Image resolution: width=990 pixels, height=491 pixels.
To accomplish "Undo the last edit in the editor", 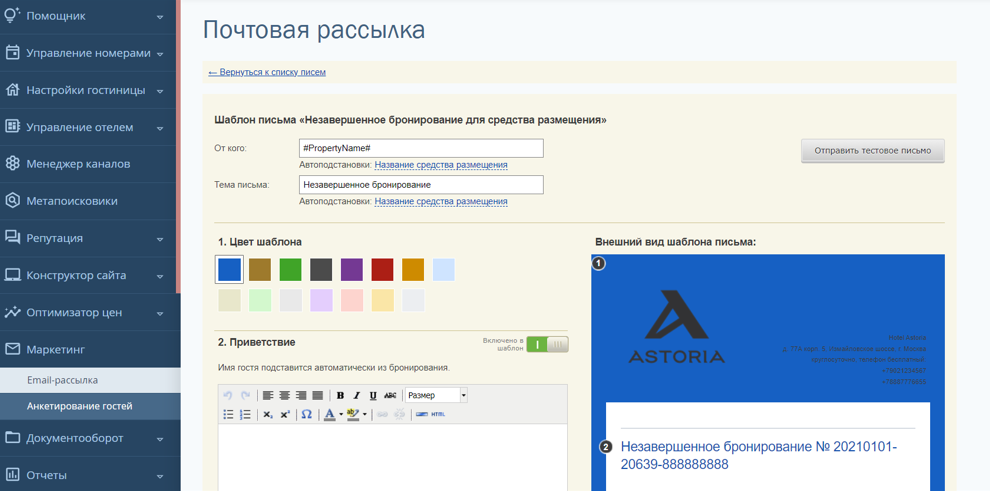I will click(x=228, y=395).
